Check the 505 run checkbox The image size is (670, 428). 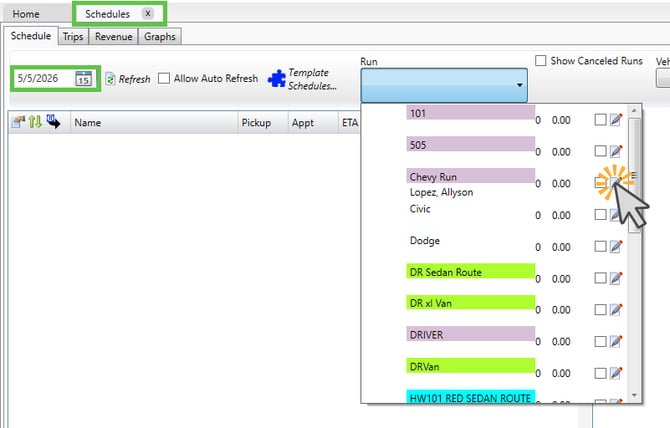point(600,151)
